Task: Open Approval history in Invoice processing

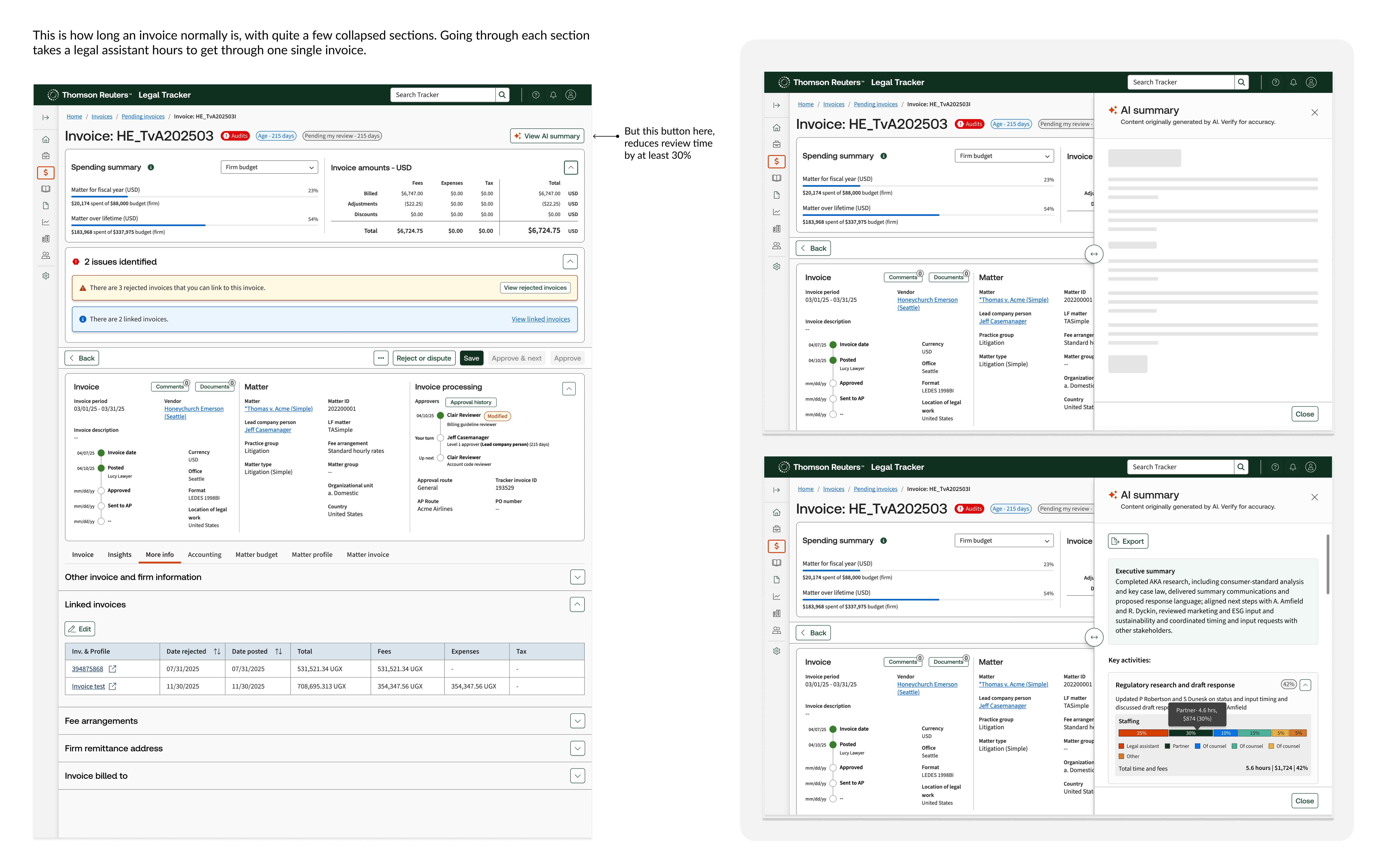Action: click(x=471, y=402)
